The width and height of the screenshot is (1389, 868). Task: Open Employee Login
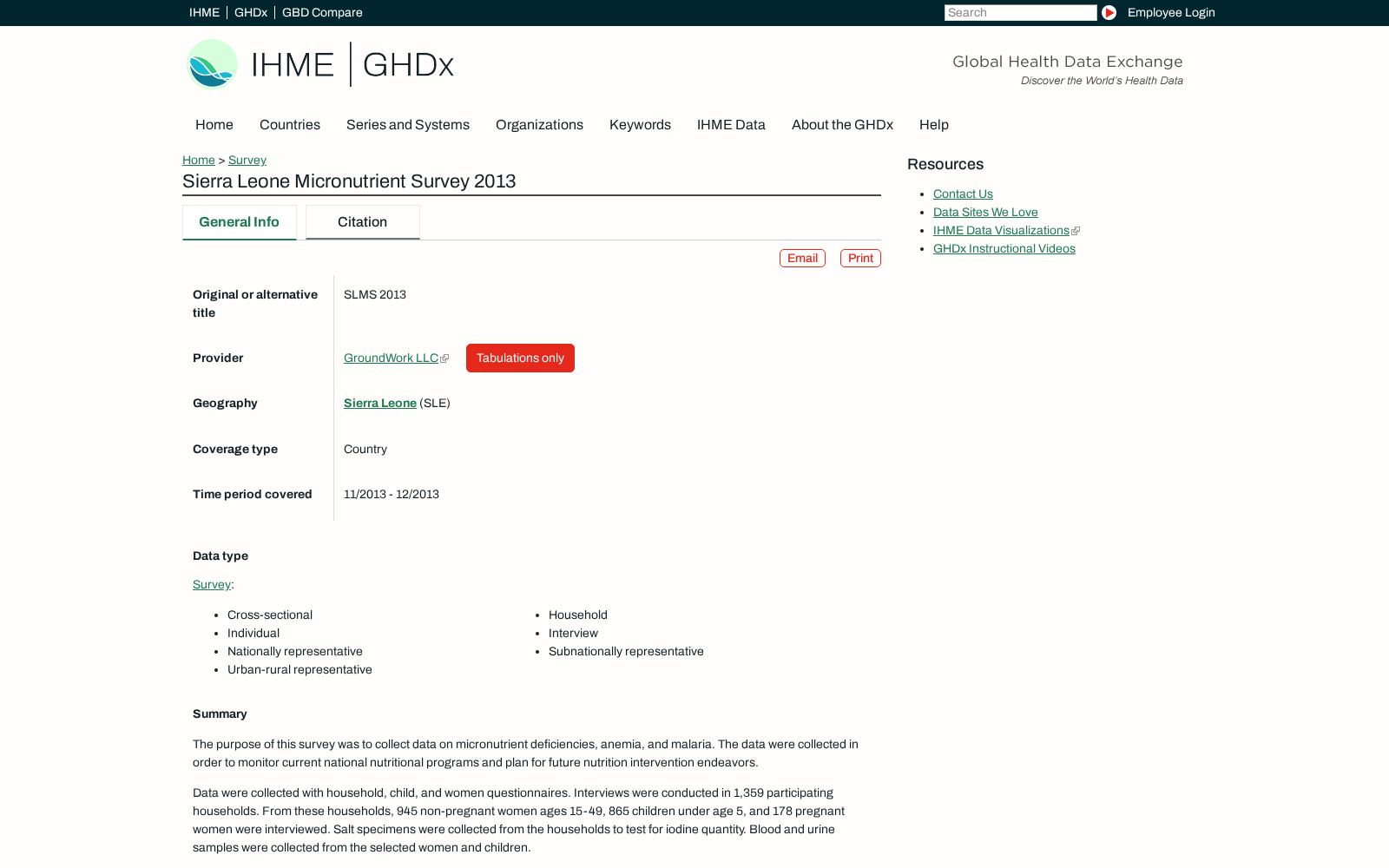pyautogui.click(x=1171, y=12)
